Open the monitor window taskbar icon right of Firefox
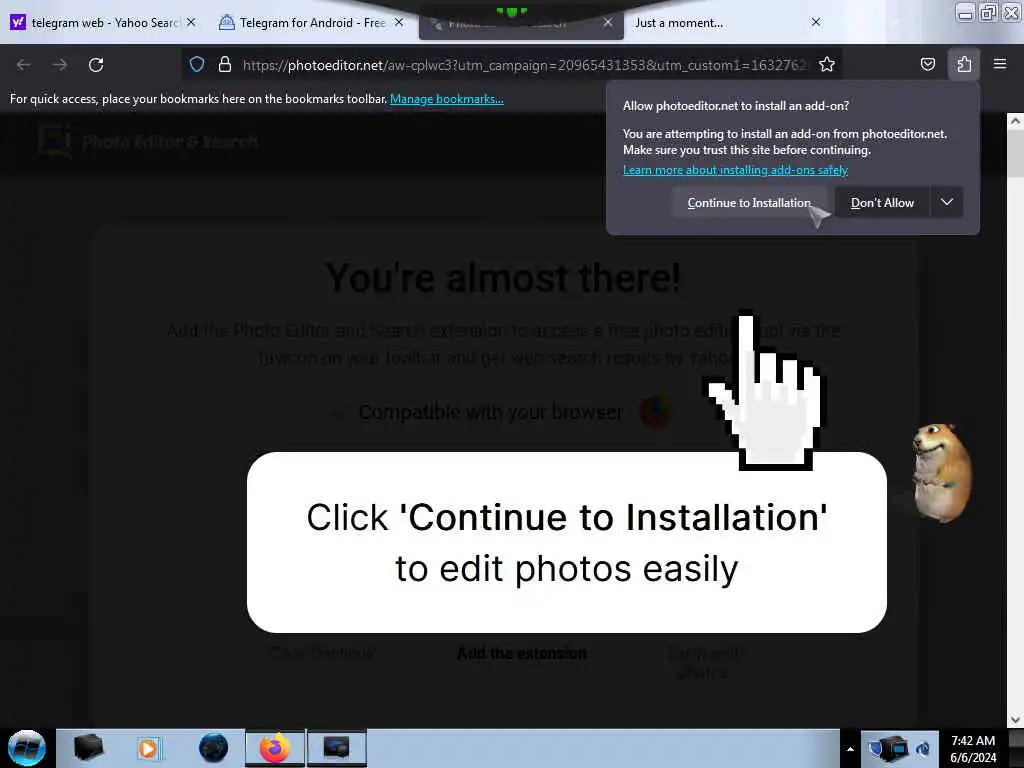The height and width of the screenshot is (768, 1024). (x=336, y=748)
